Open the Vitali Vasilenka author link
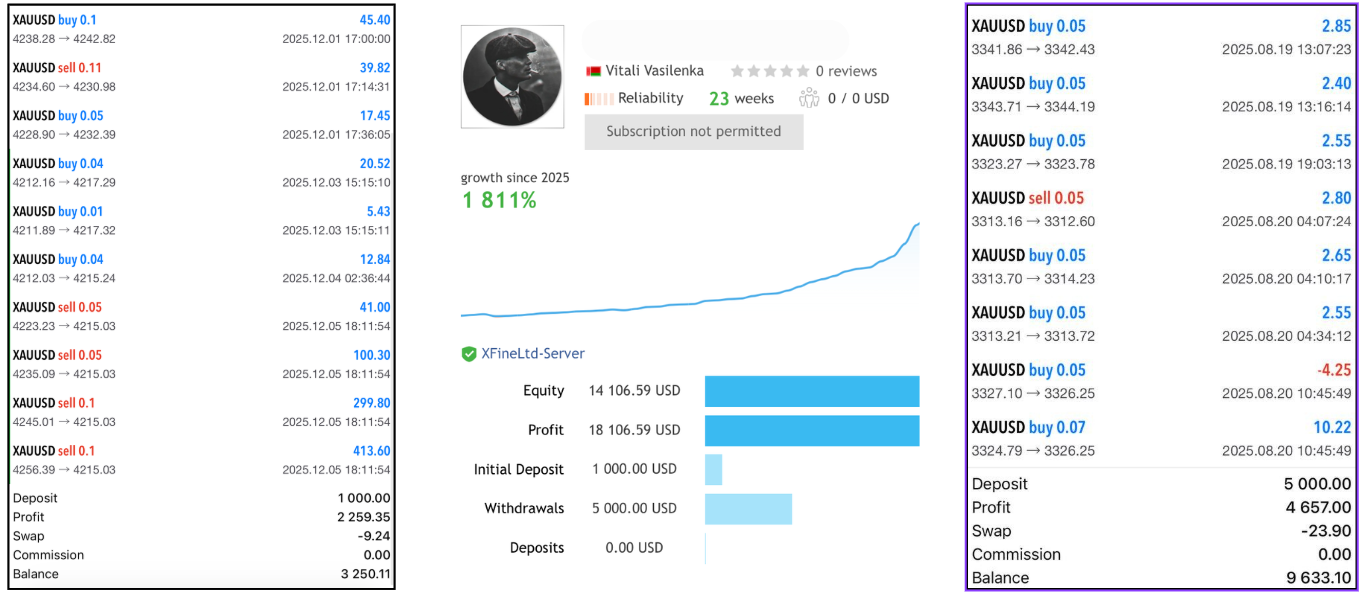The height and width of the screenshot is (593, 1365). point(655,71)
